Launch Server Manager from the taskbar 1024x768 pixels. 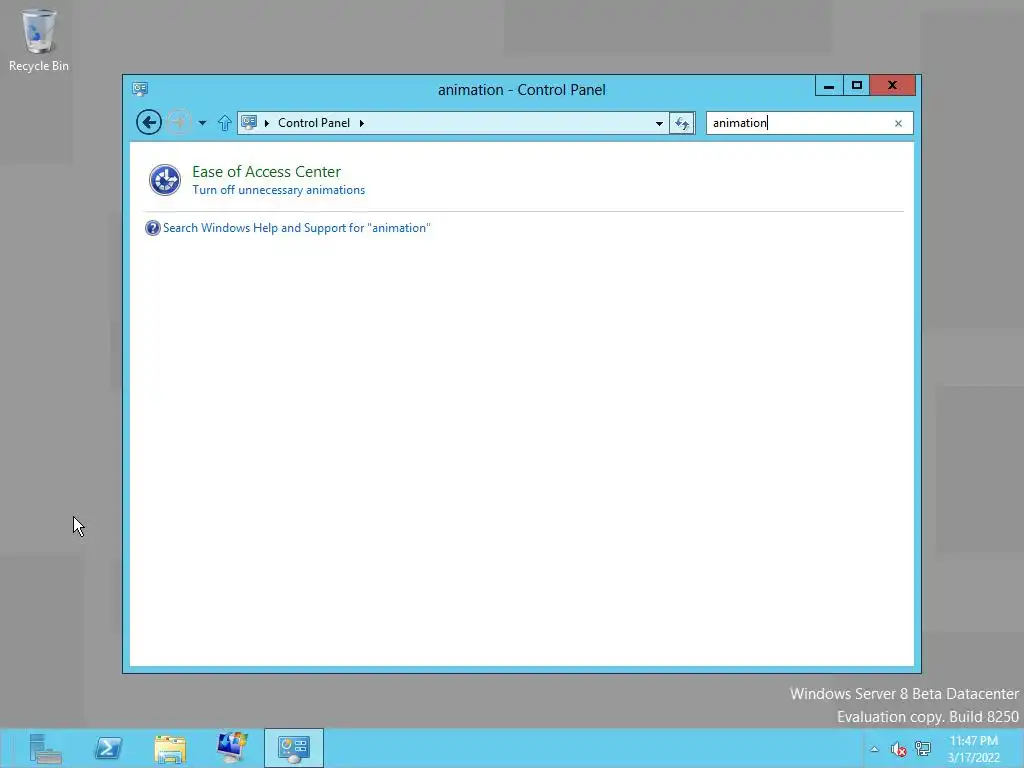45,748
